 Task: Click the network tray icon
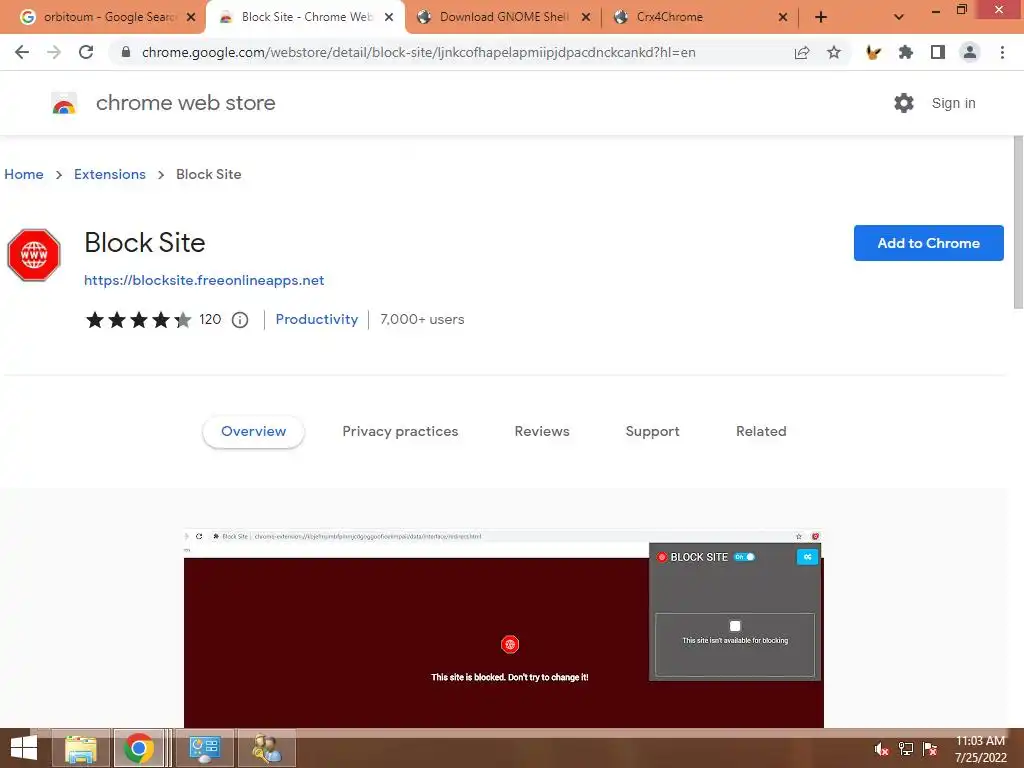coord(906,749)
